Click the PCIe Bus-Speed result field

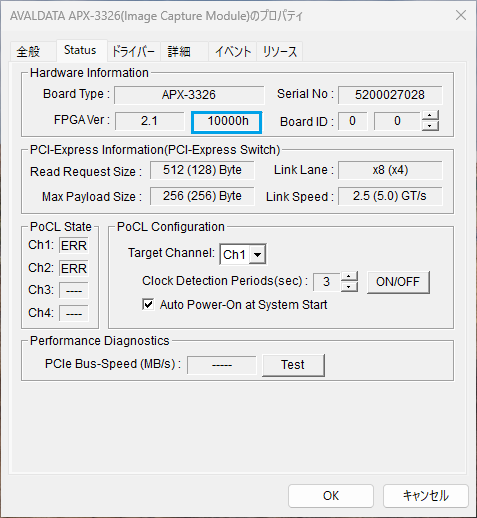222,365
